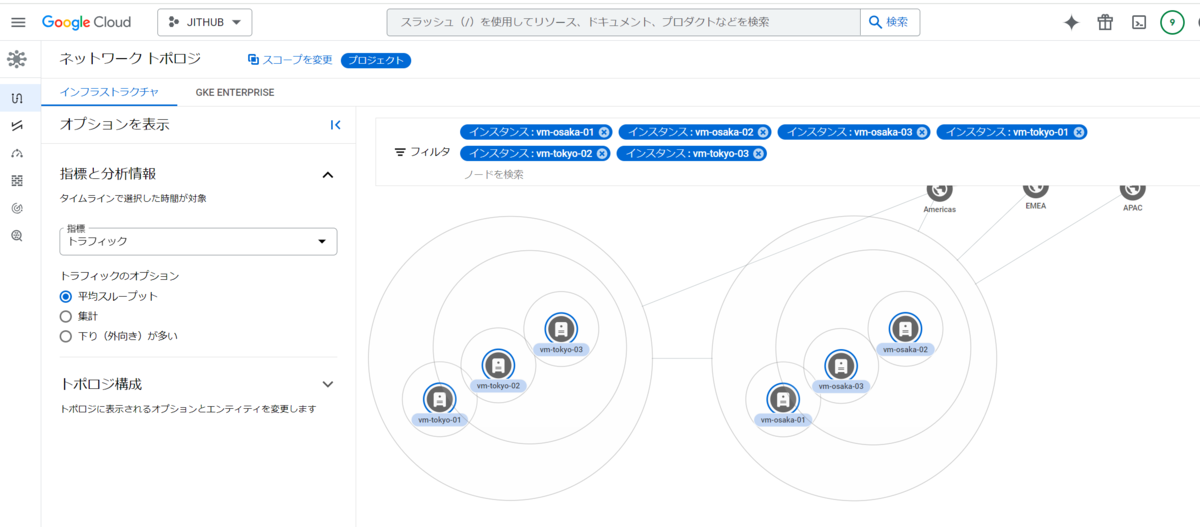Activate Cloud Shell terminal icon
This screenshot has height=527, width=1200.
(x=1138, y=22)
